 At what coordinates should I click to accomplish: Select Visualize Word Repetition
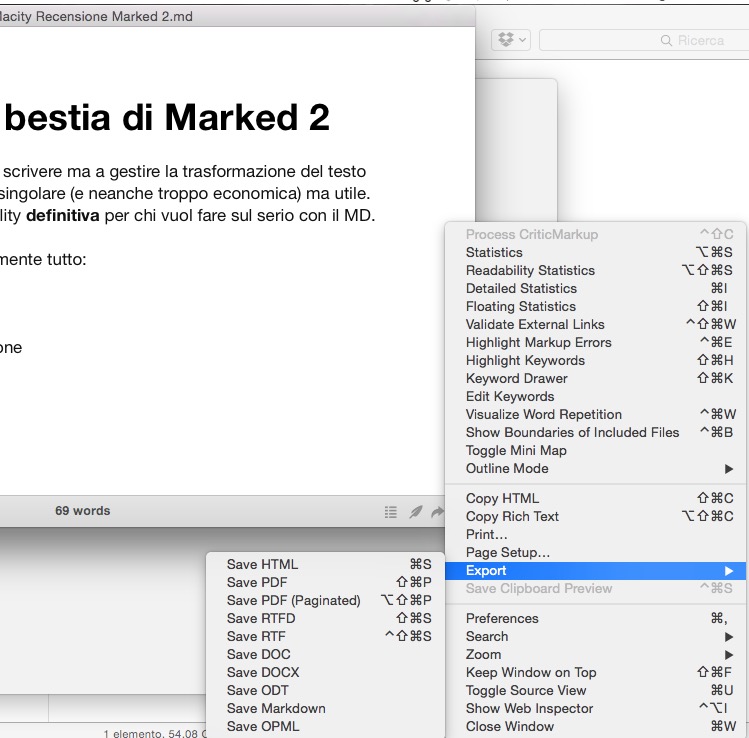tap(595, 414)
